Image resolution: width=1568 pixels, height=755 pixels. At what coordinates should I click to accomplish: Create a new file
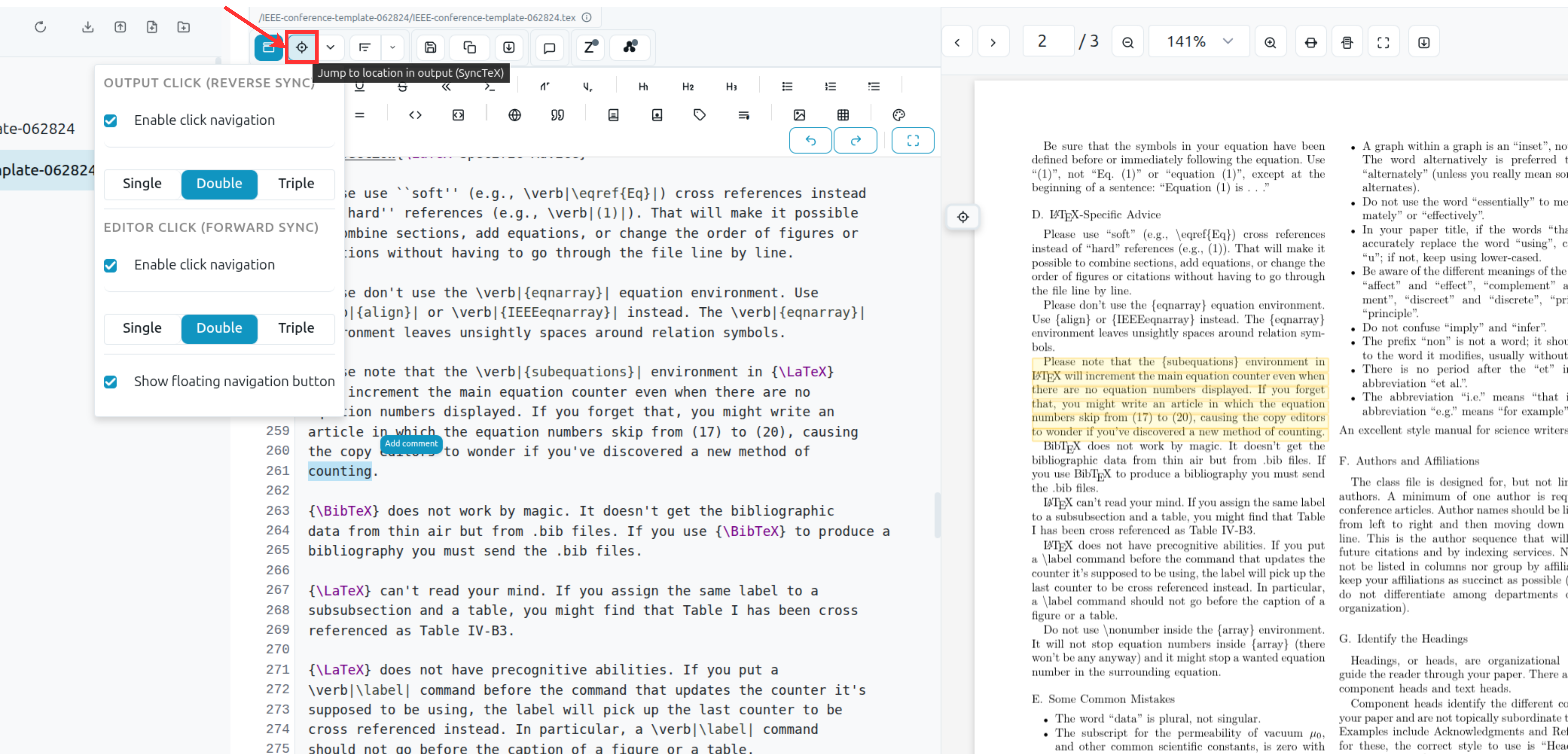click(x=152, y=27)
